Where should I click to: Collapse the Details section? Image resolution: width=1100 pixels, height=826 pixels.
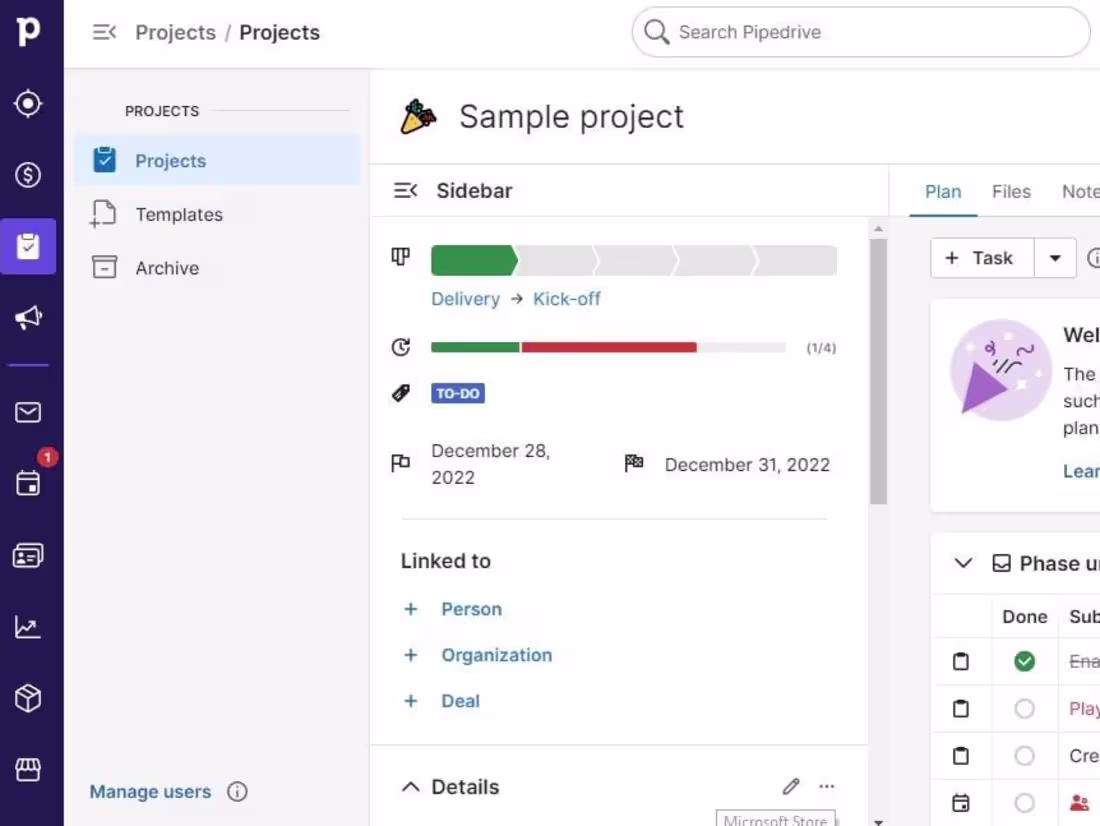(x=410, y=787)
